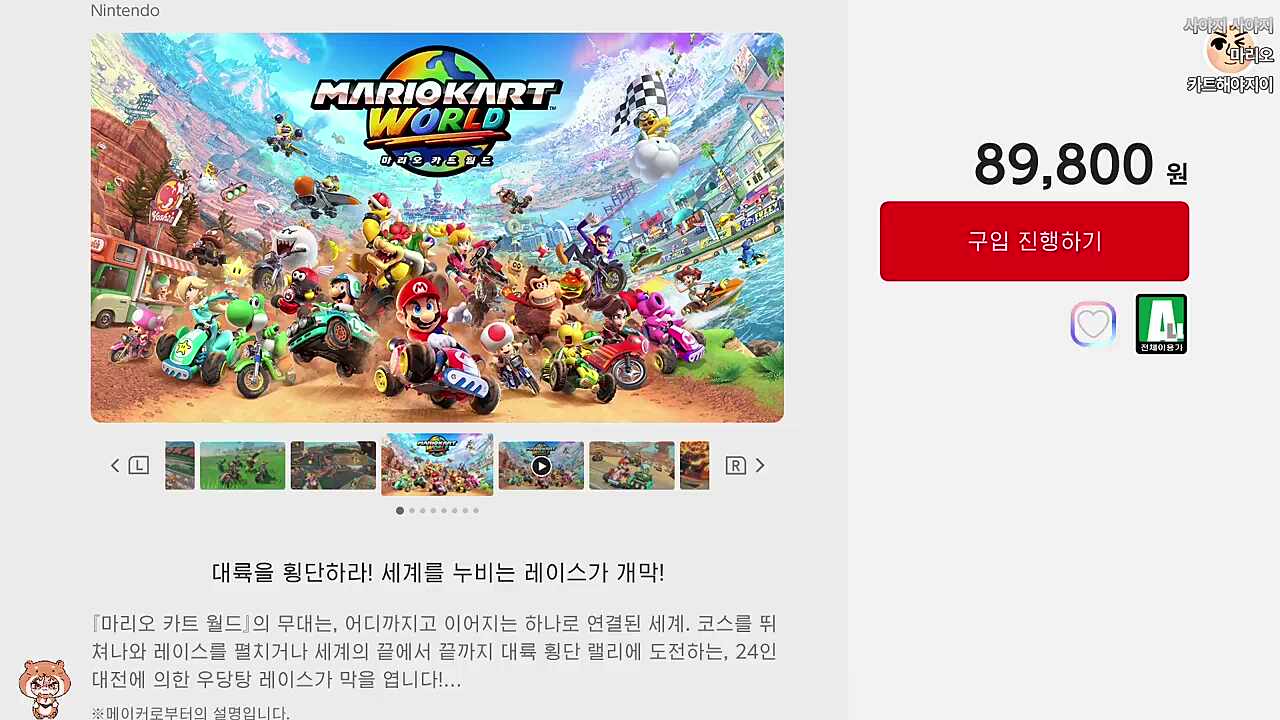This screenshot has width=1280, height=720.
Task: Select the first gallery pagination dot
Action: [x=400, y=511]
